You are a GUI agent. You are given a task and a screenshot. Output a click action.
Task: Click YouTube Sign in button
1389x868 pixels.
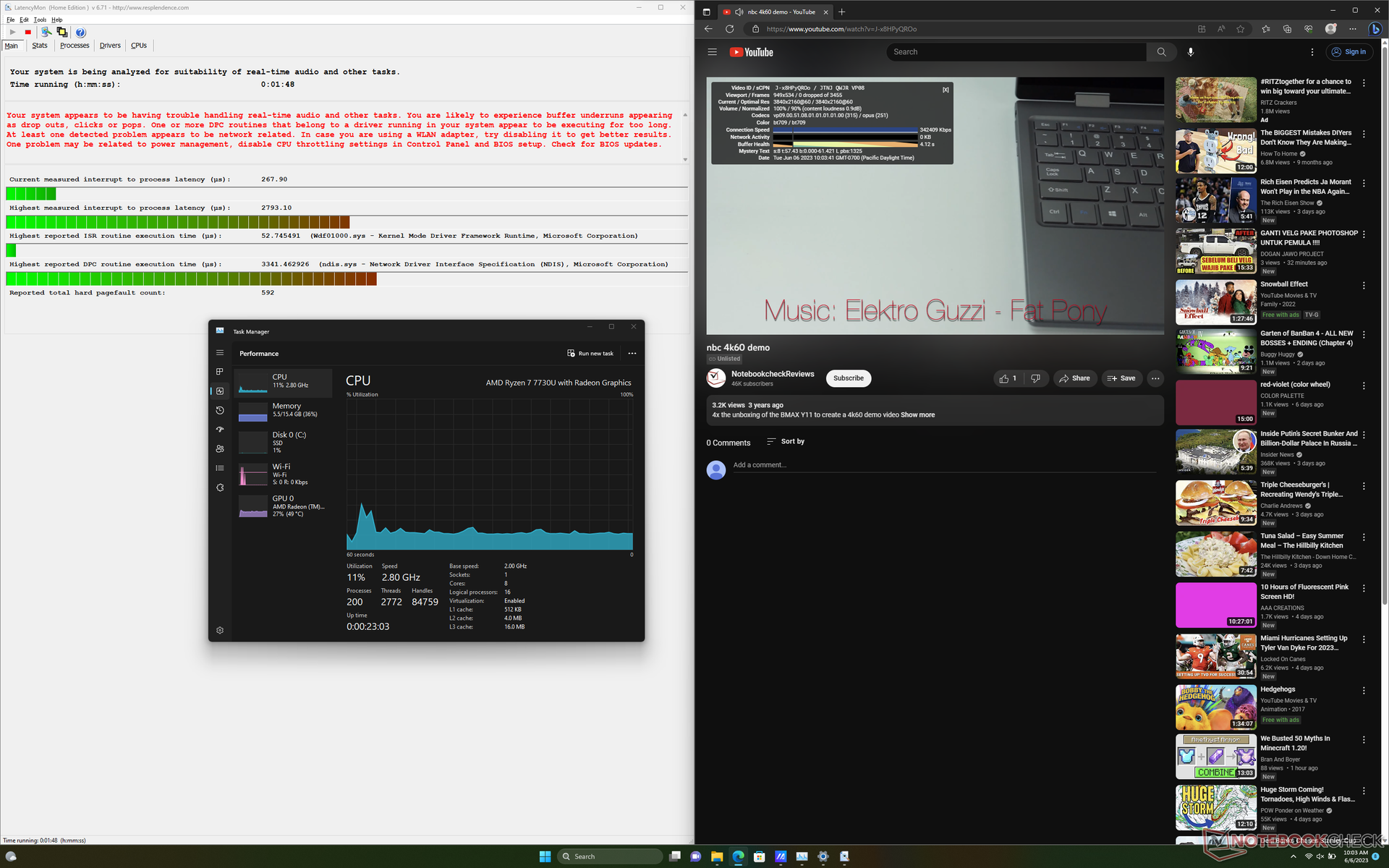(1349, 52)
